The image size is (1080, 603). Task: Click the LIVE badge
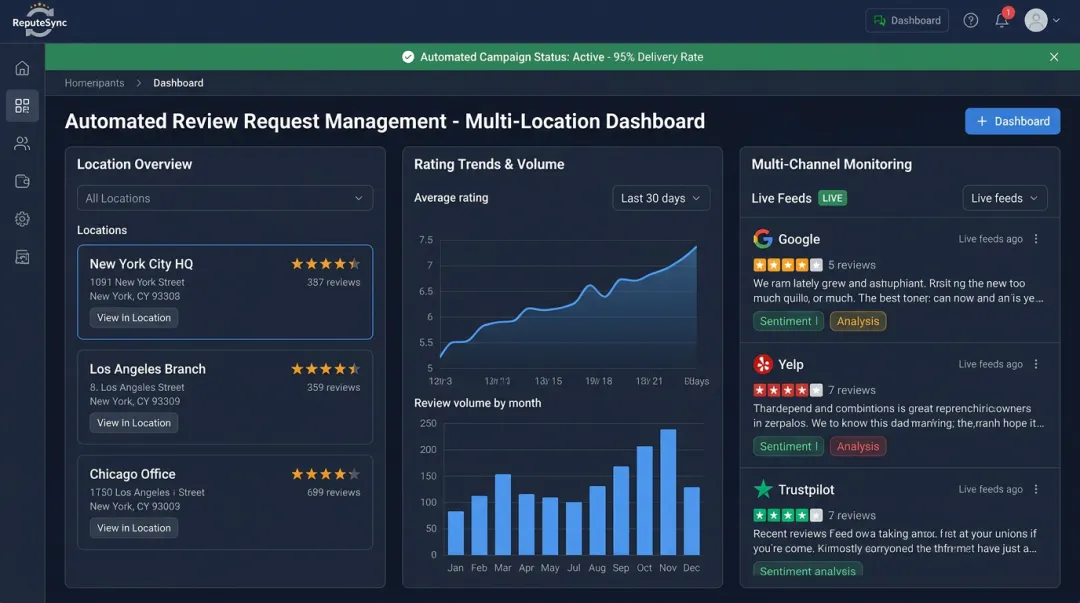point(832,198)
